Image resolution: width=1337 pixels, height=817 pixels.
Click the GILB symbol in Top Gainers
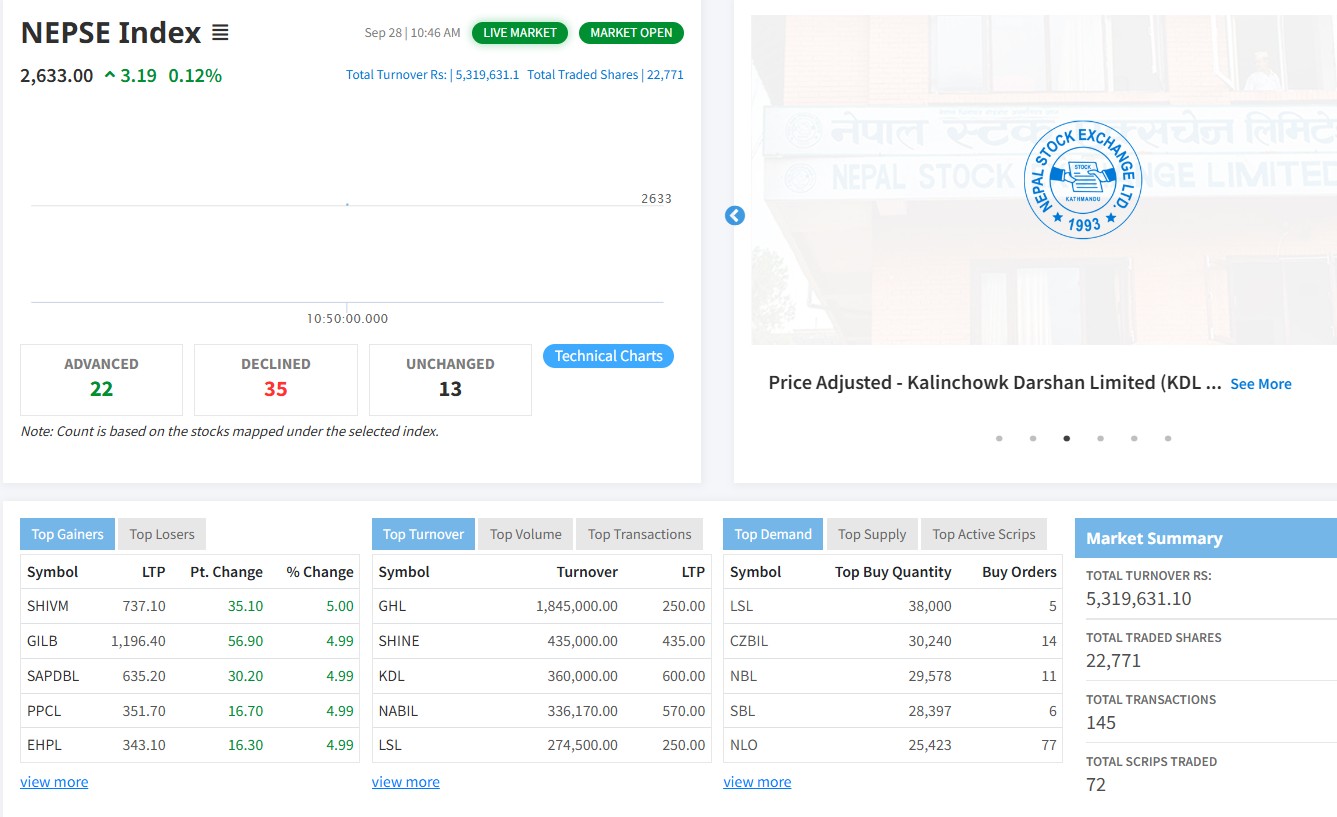pos(43,641)
